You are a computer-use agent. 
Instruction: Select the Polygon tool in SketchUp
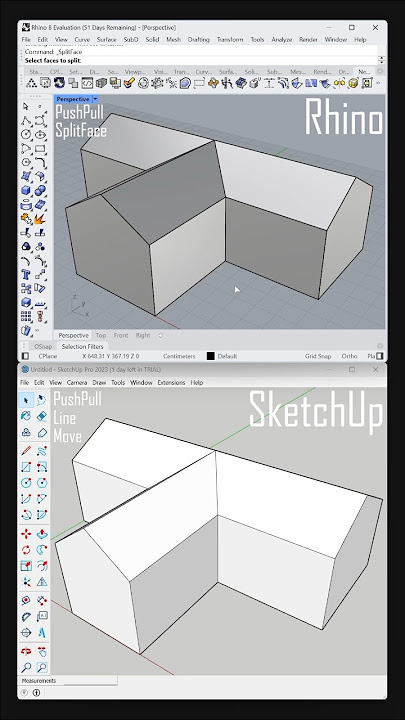pyautogui.click(x=42, y=483)
